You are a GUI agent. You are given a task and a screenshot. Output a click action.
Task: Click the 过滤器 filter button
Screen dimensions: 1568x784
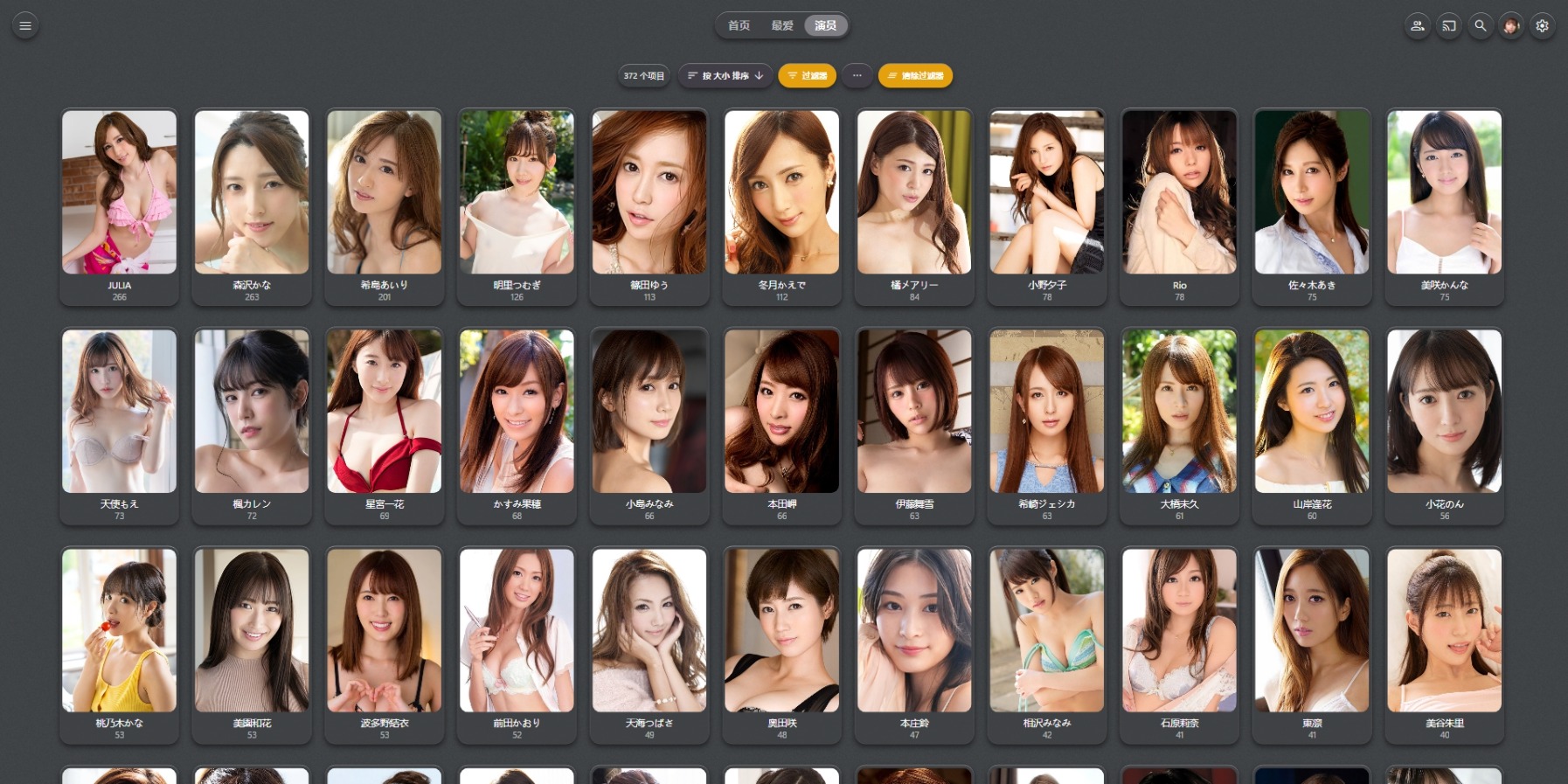(807, 76)
